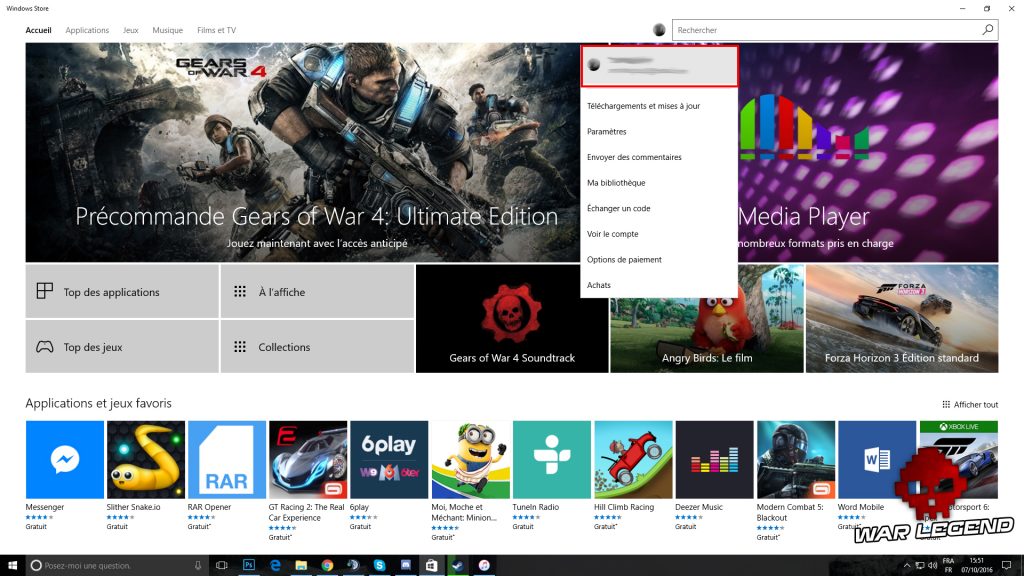
Task: Click the search magnifier icon
Action: point(988,30)
